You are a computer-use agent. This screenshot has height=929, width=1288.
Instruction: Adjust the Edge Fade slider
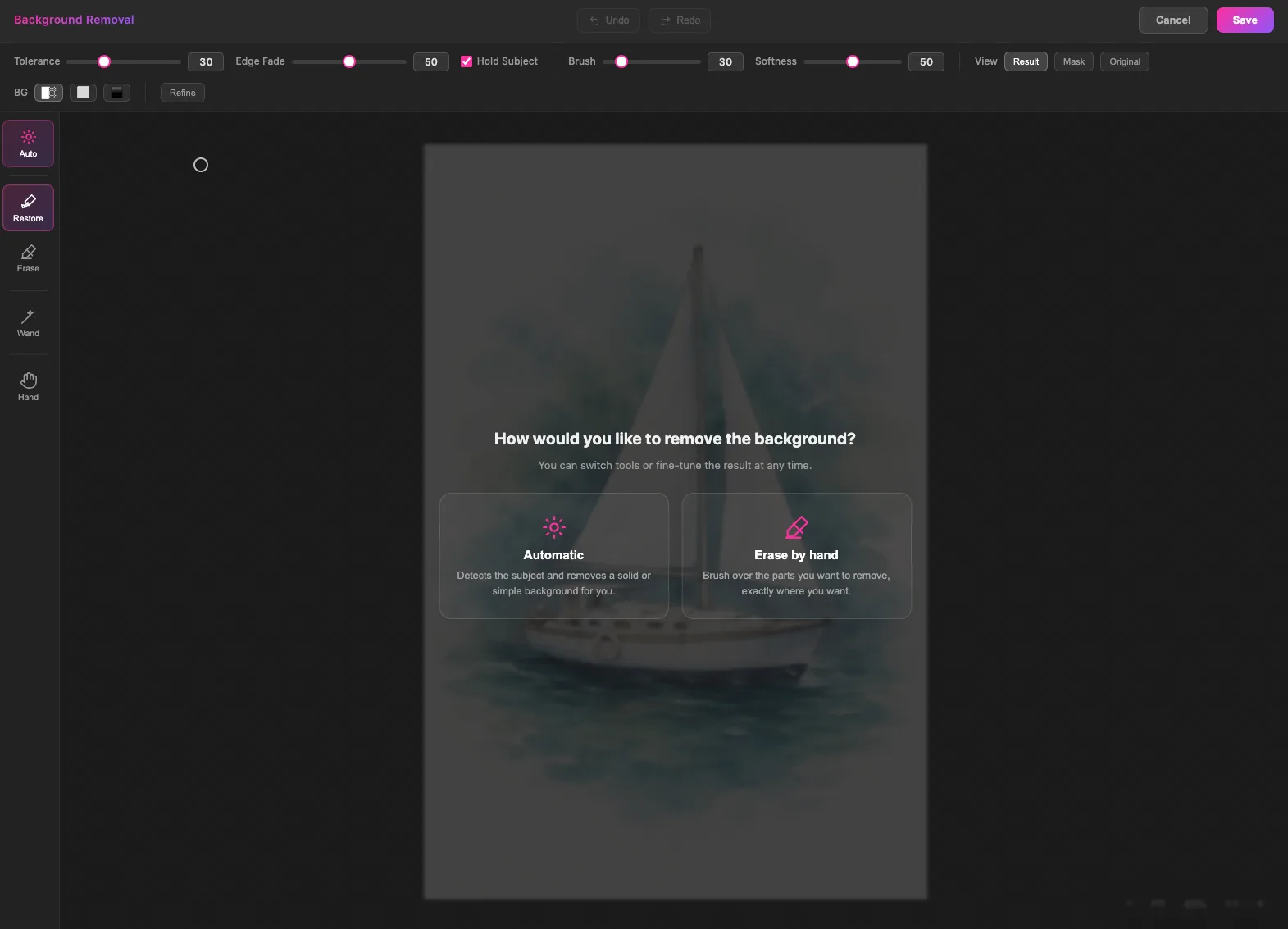coord(349,61)
